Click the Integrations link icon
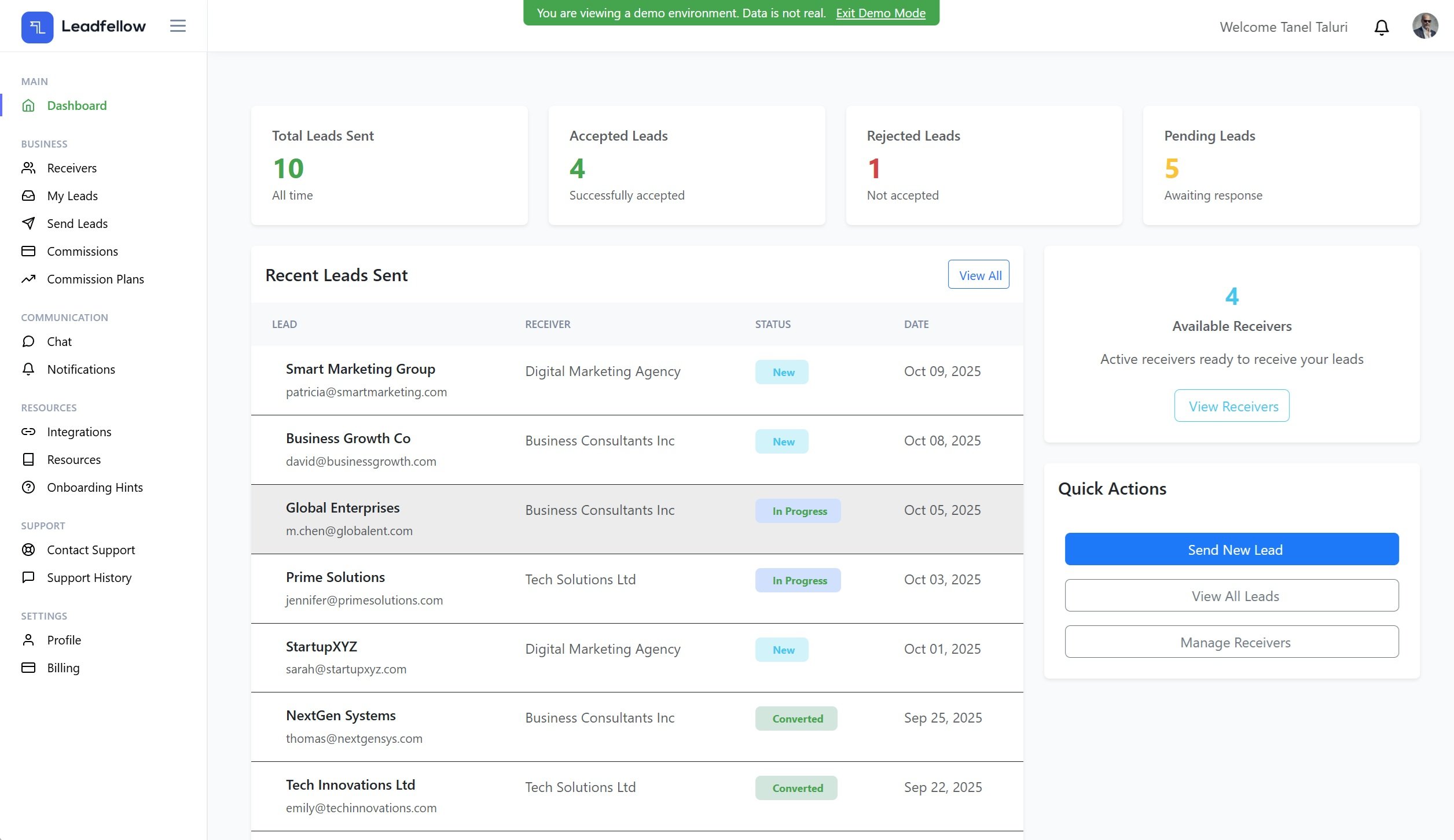The image size is (1454, 840). (28, 432)
